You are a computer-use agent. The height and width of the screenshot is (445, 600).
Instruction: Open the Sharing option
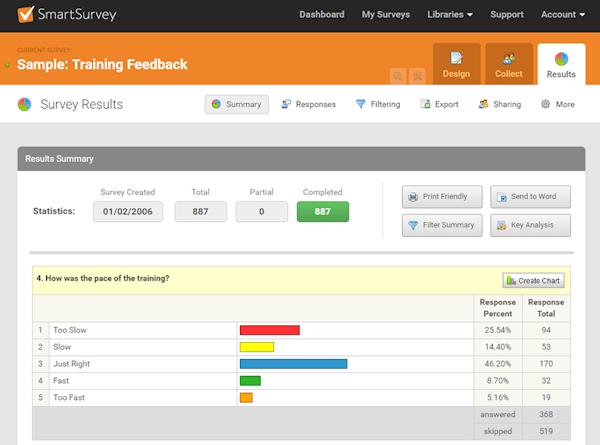click(500, 104)
